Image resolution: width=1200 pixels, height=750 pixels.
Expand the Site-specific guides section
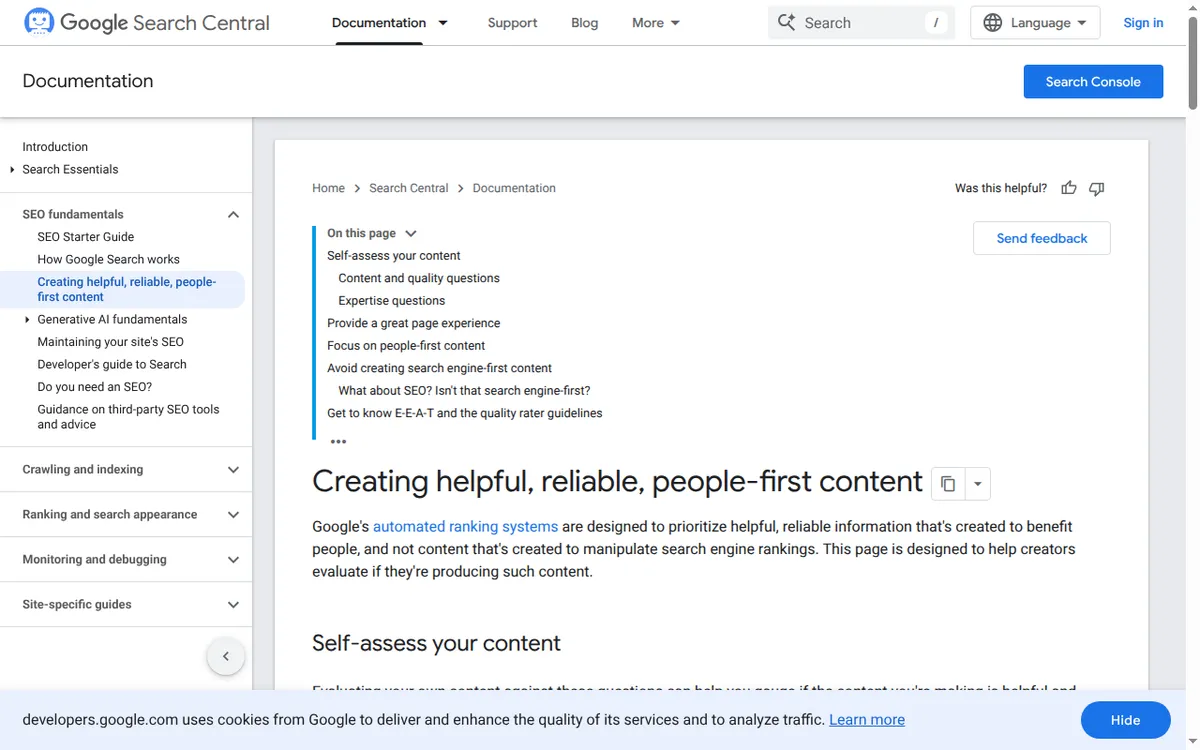click(x=233, y=605)
